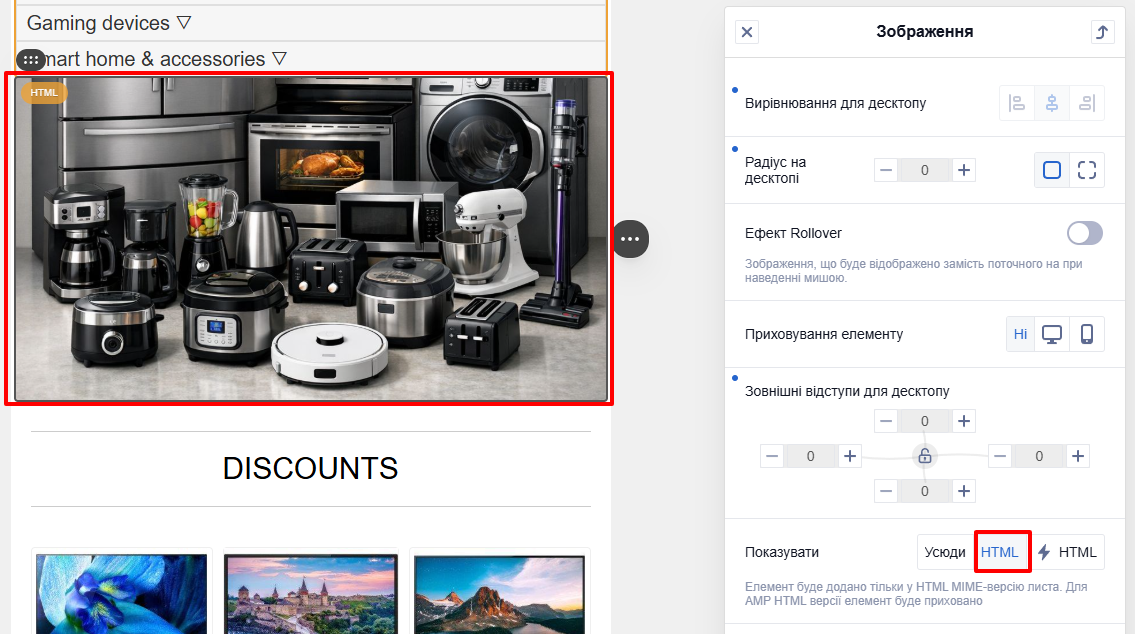Select the mountain lake TV product image
The width and height of the screenshot is (1135, 634).
click(499, 593)
